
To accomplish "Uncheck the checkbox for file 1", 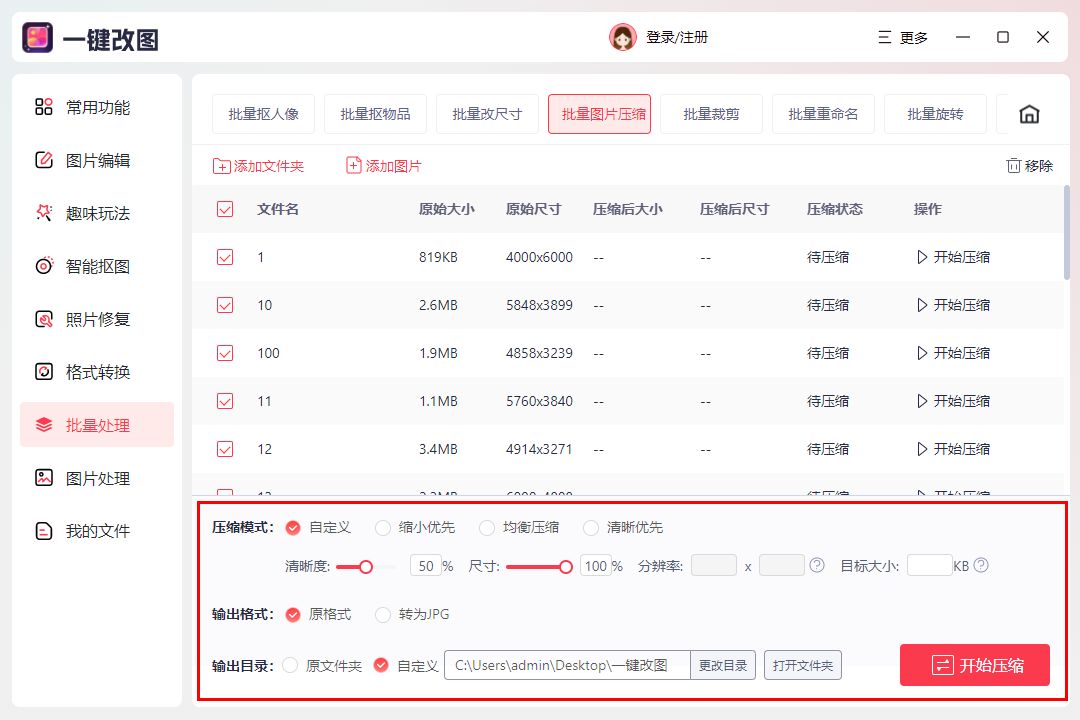I will point(225,257).
